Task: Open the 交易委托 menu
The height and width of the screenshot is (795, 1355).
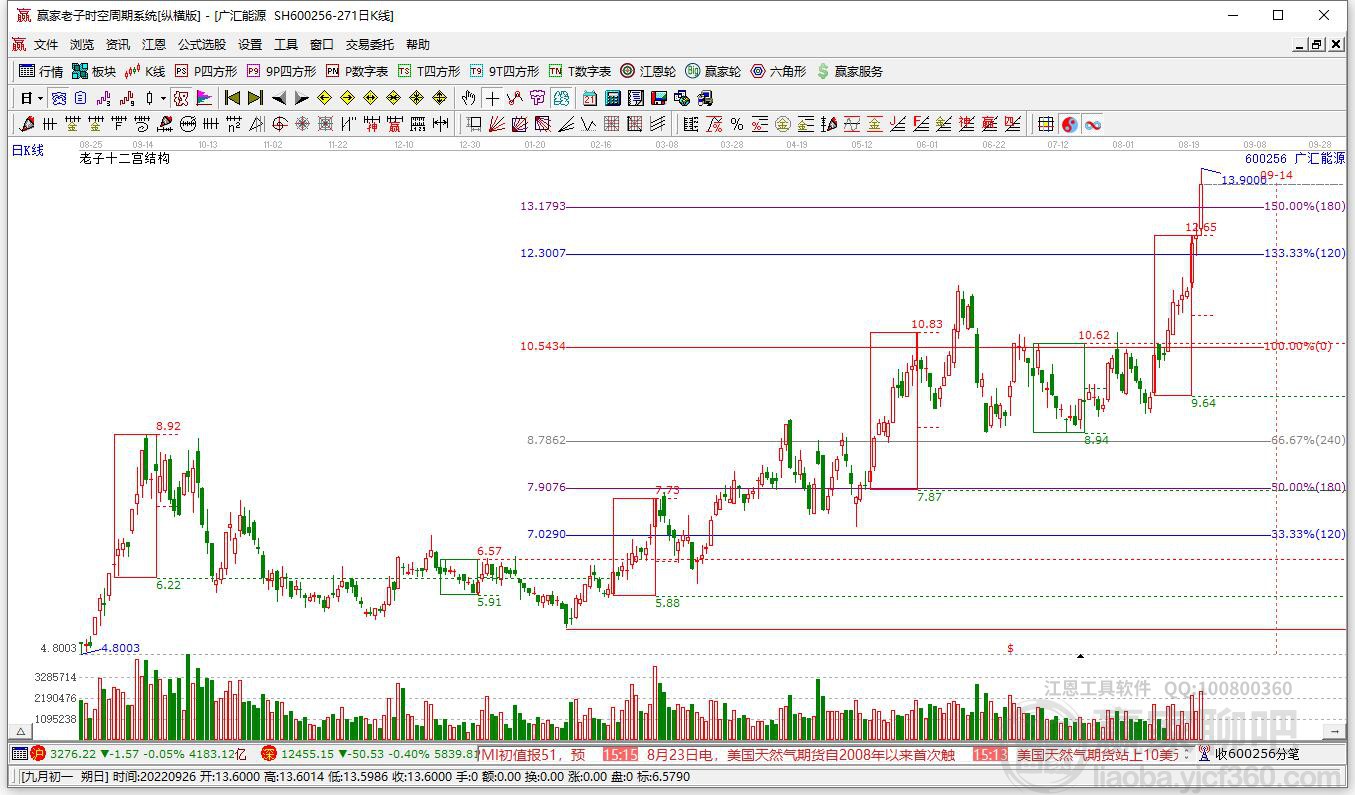Action: pyautogui.click(x=370, y=45)
